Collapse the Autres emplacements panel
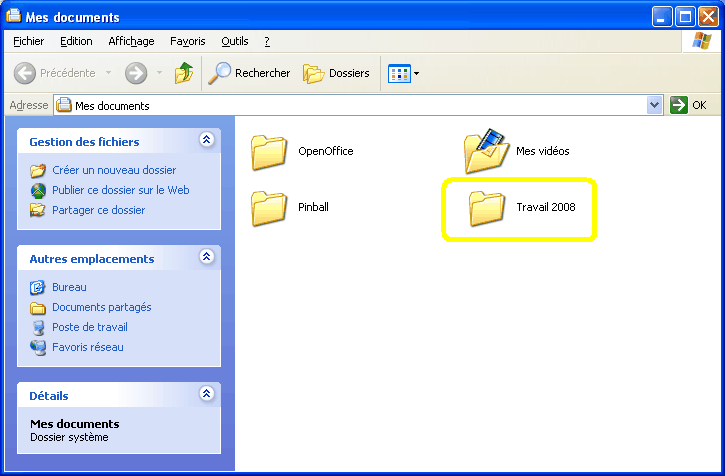 (x=207, y=256)
